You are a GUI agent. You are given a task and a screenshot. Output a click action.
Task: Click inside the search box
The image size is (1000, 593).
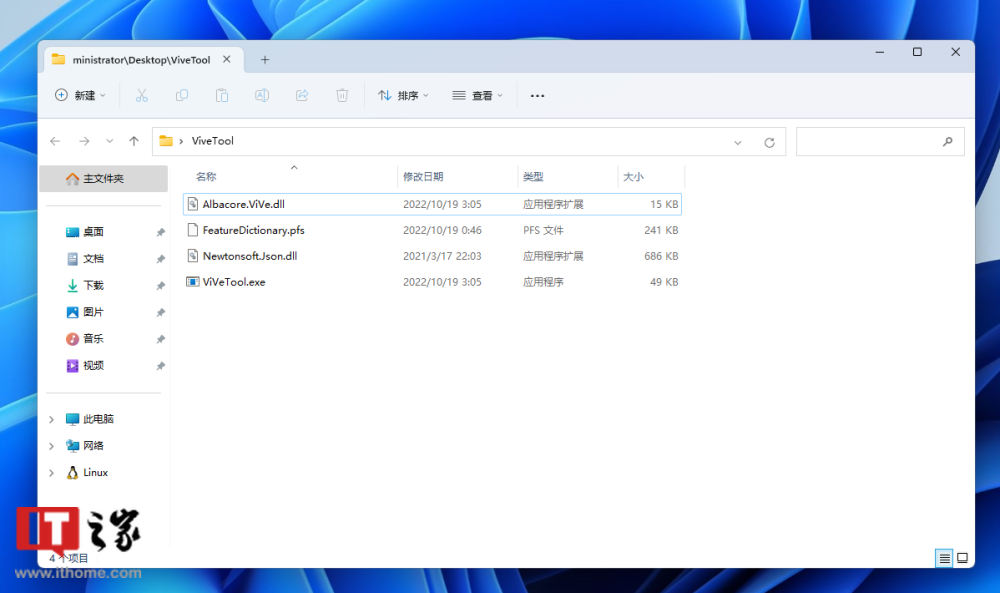click(x=880, y=142)
